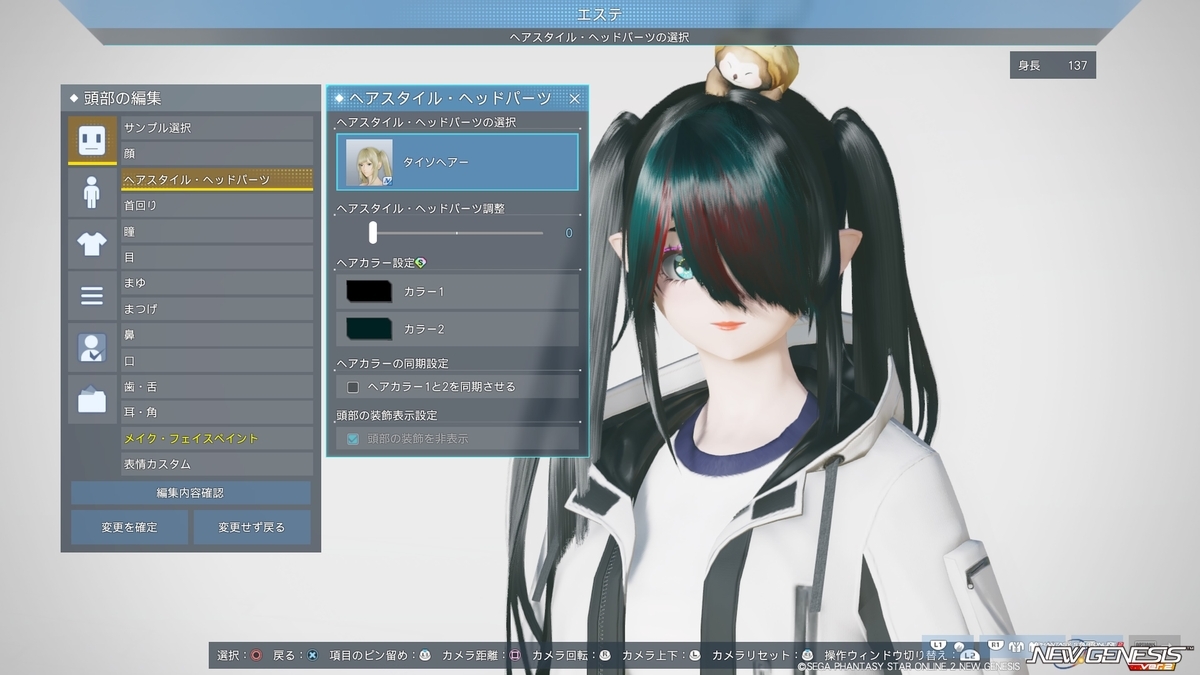This screenshot has height=675, width=1200.
Task: Open まゆ eyebrow option
Action: tap(217, 283)
